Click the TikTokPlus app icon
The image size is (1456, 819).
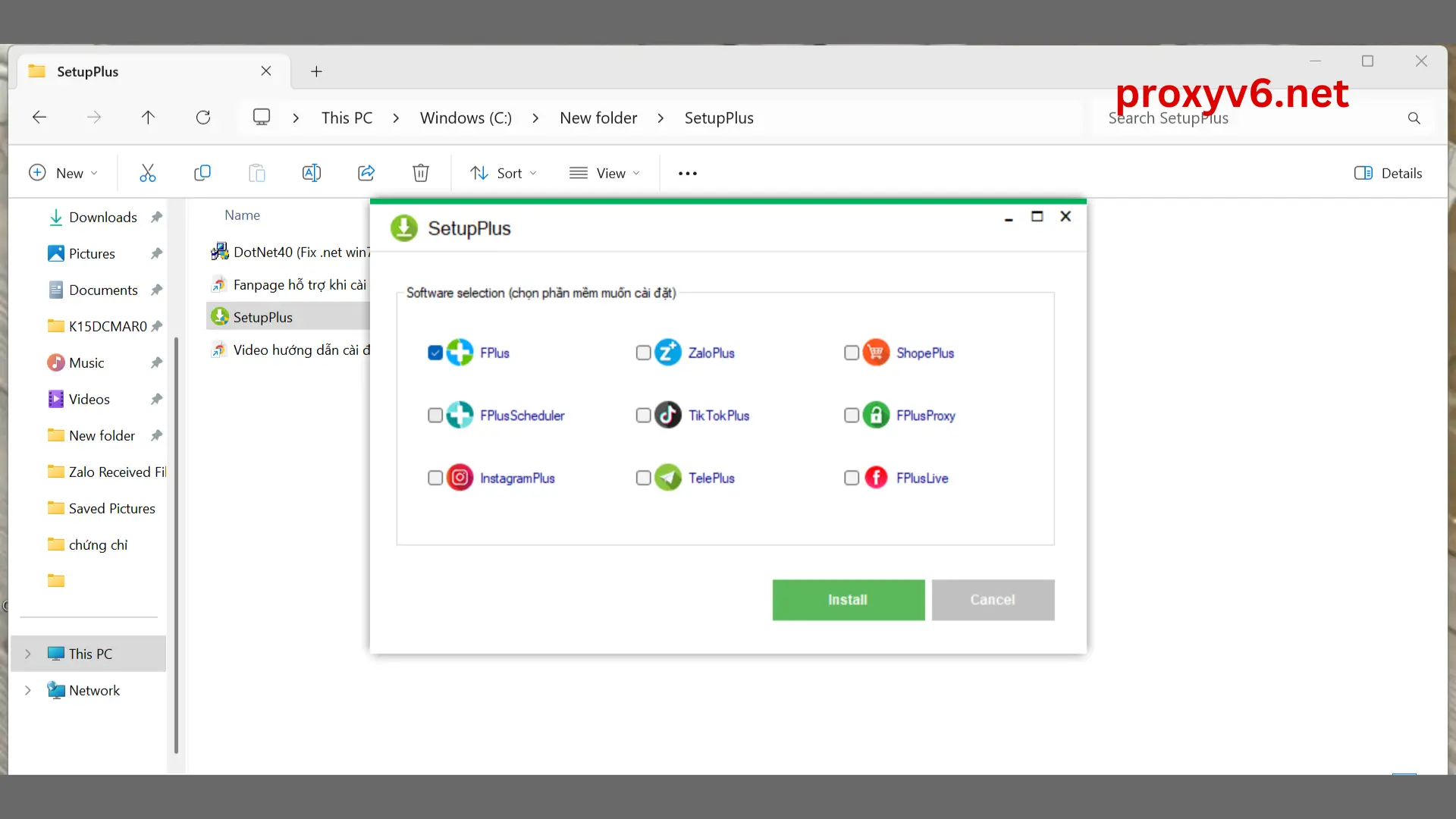(668, 415)
